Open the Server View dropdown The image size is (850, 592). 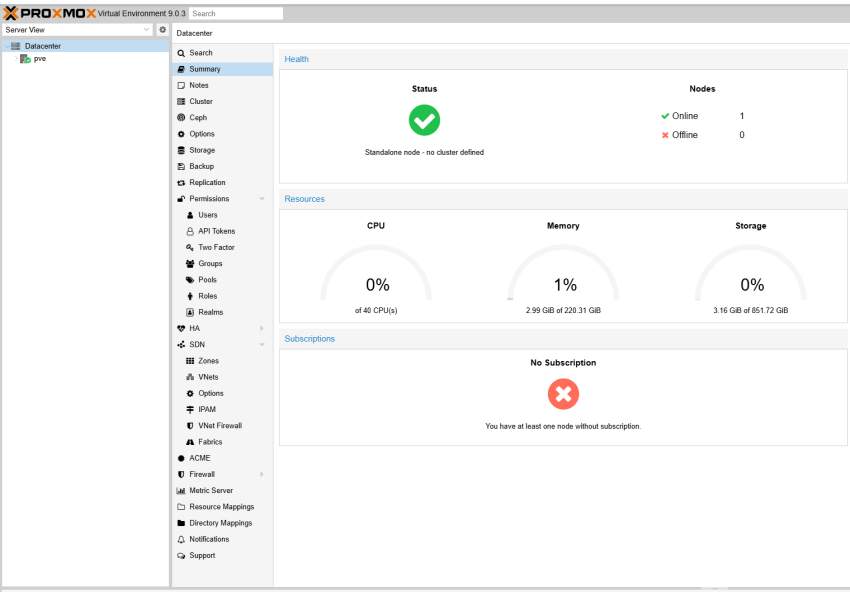[x=147, y=30]
